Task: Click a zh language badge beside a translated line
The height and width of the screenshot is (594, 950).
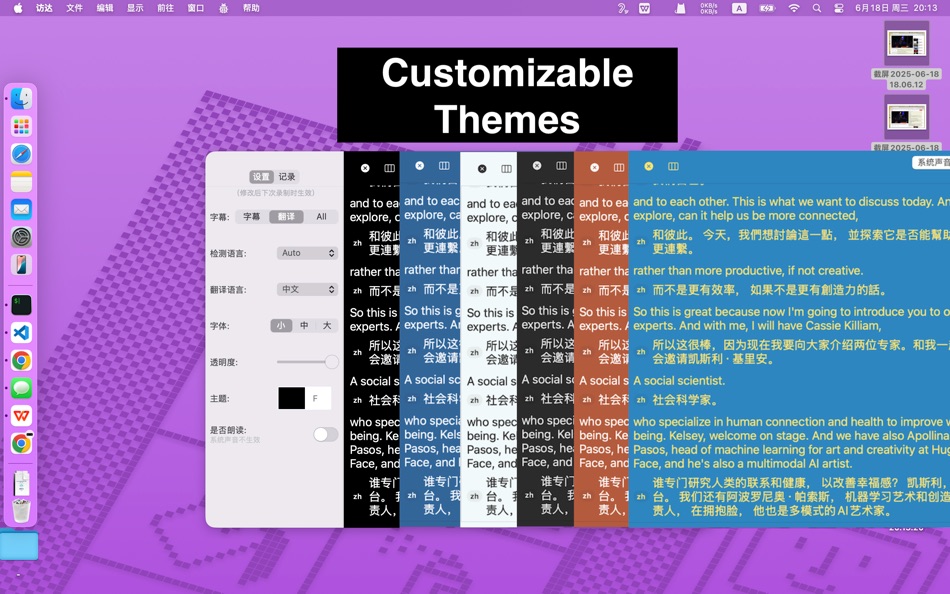Action: tap(640, 242)
